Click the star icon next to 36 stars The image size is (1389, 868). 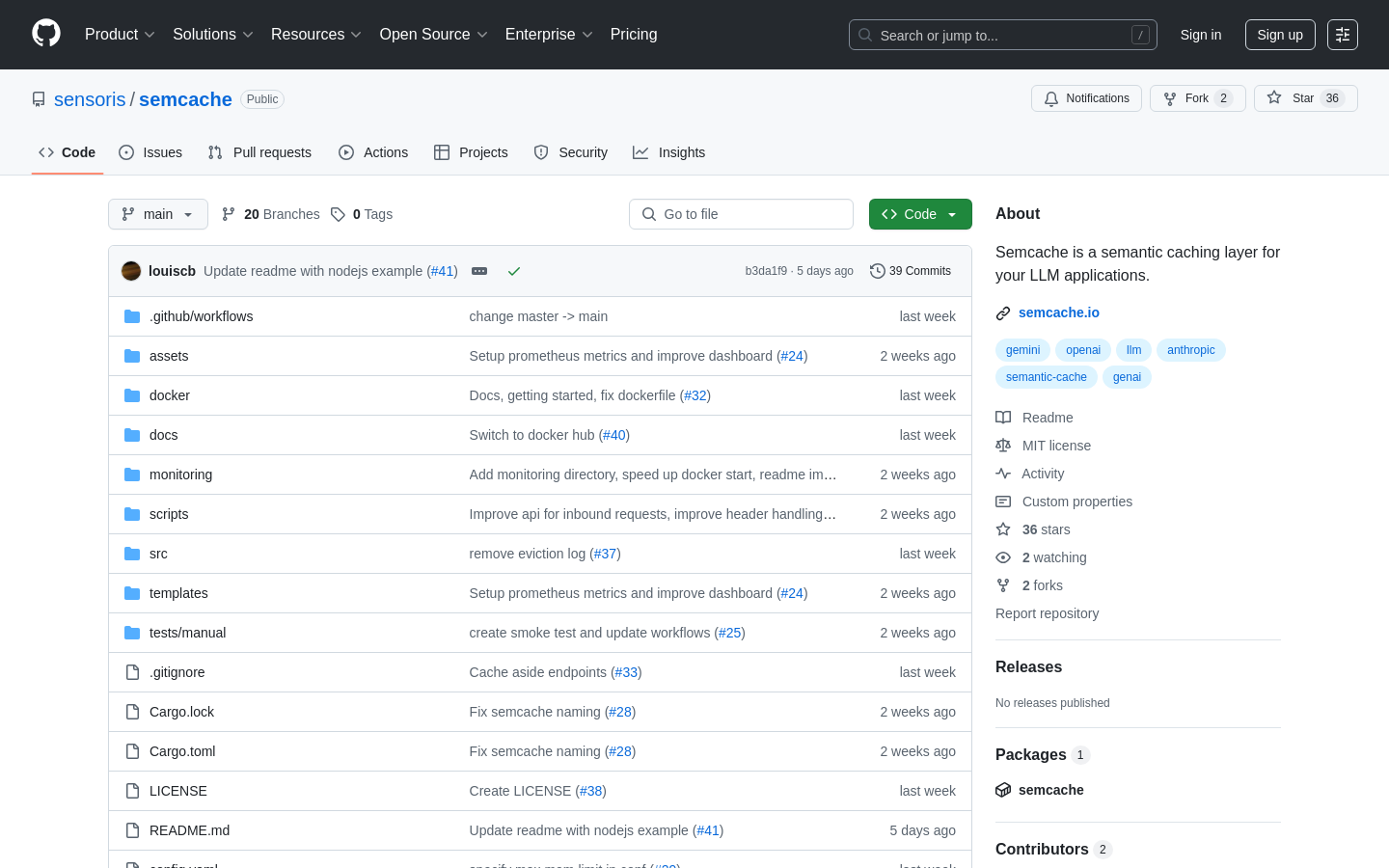pyautogui.click(x=1003, y=529)
